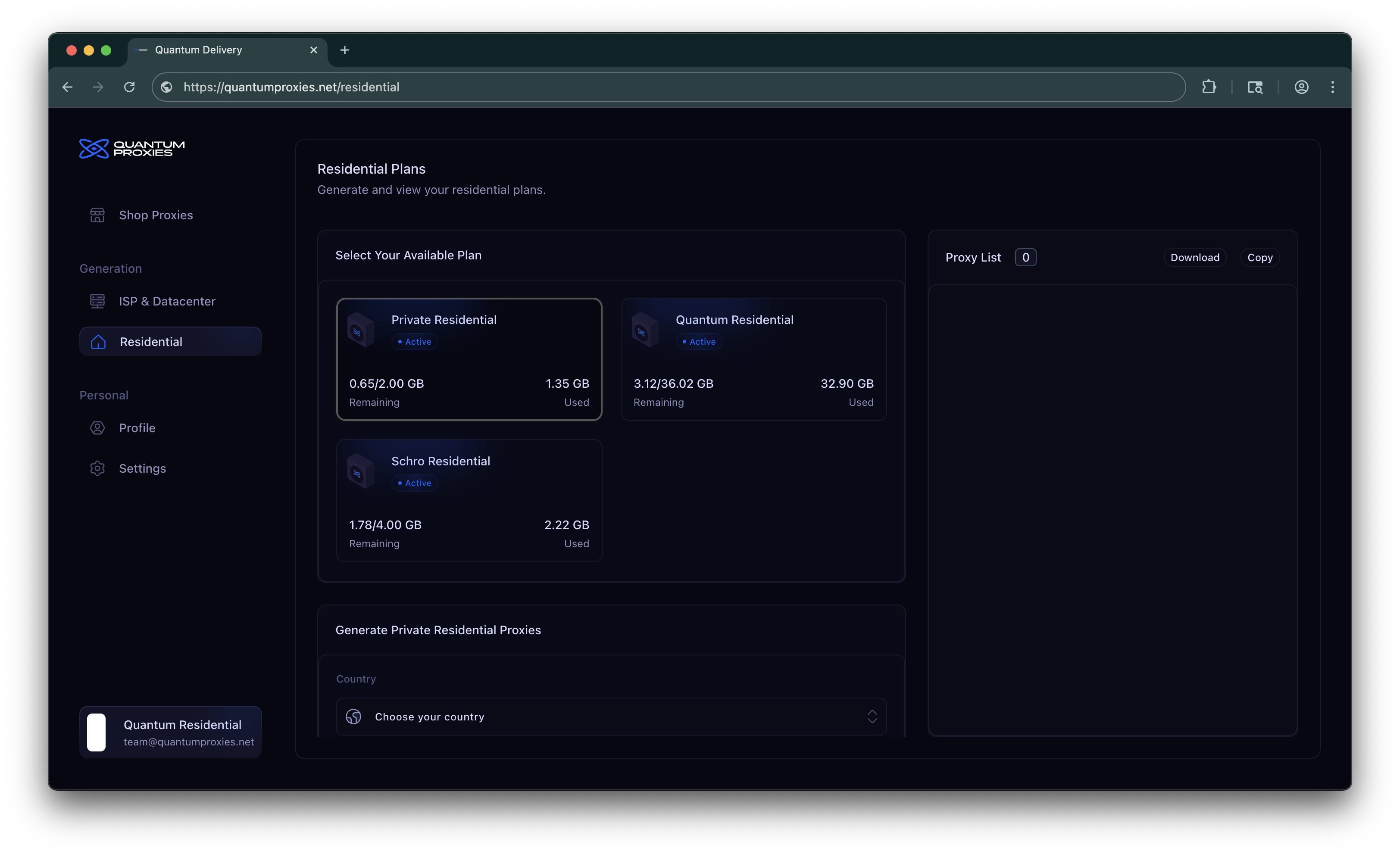1400x854 pixels.
Task: Click the globe icon in the country selector
Action: pos(353,717)
